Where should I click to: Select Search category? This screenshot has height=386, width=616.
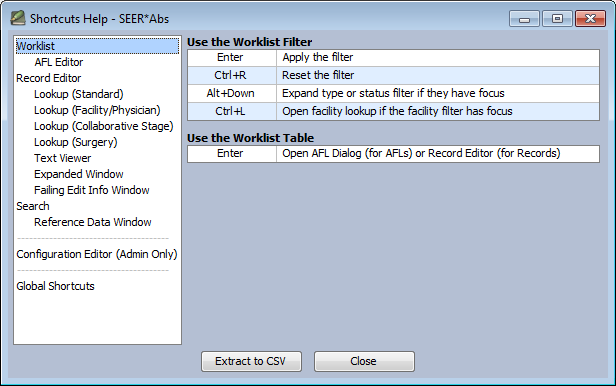coord(33,206)
